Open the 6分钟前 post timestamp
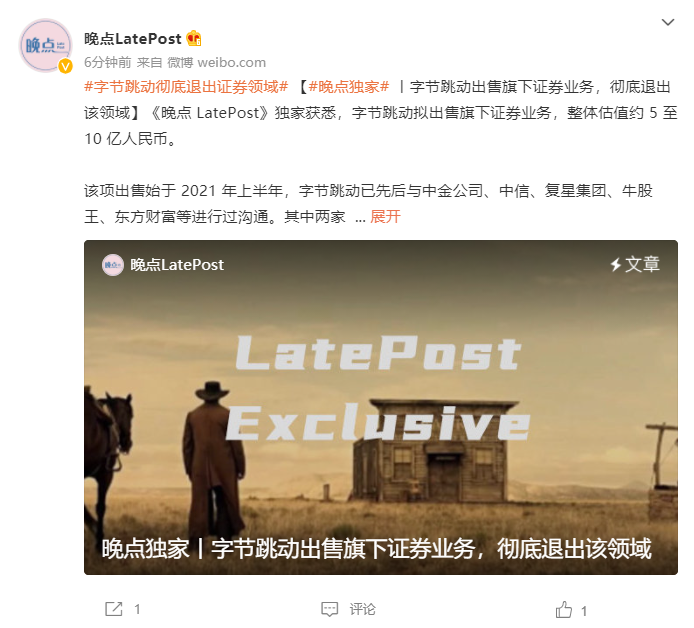 (x=108, y=62)
